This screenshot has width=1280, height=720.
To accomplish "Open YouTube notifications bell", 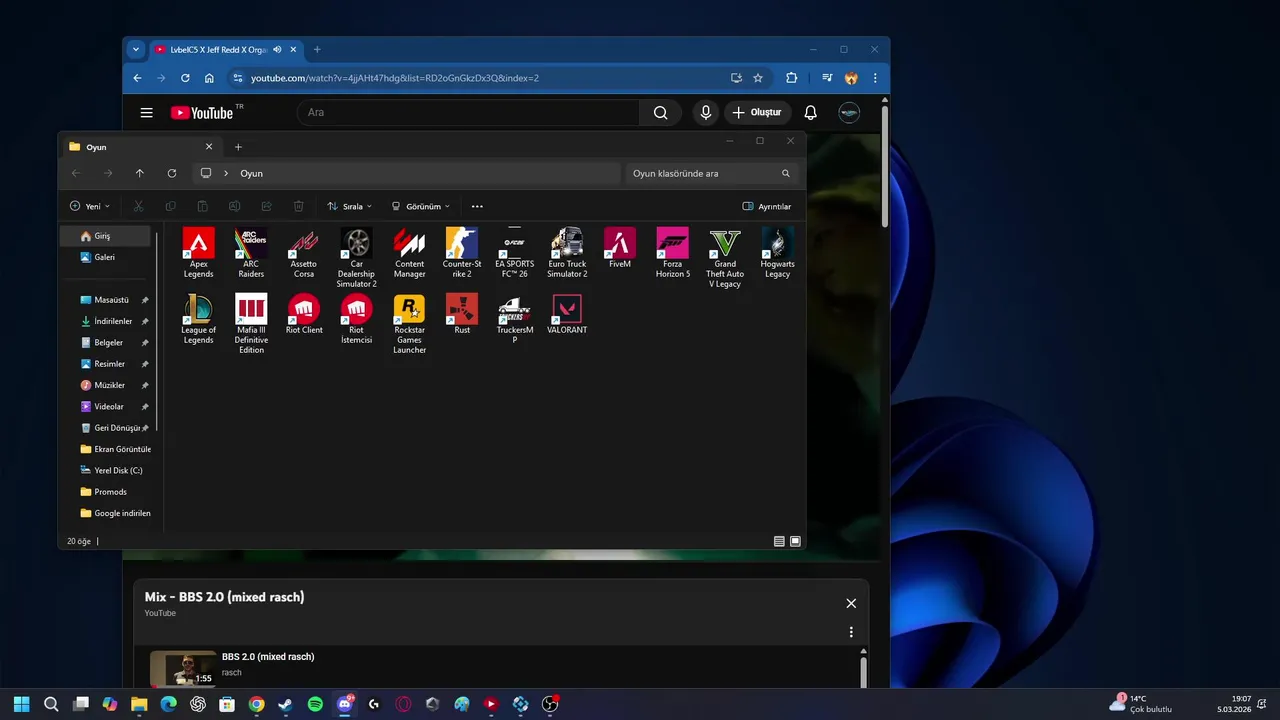I will (811, 113).
